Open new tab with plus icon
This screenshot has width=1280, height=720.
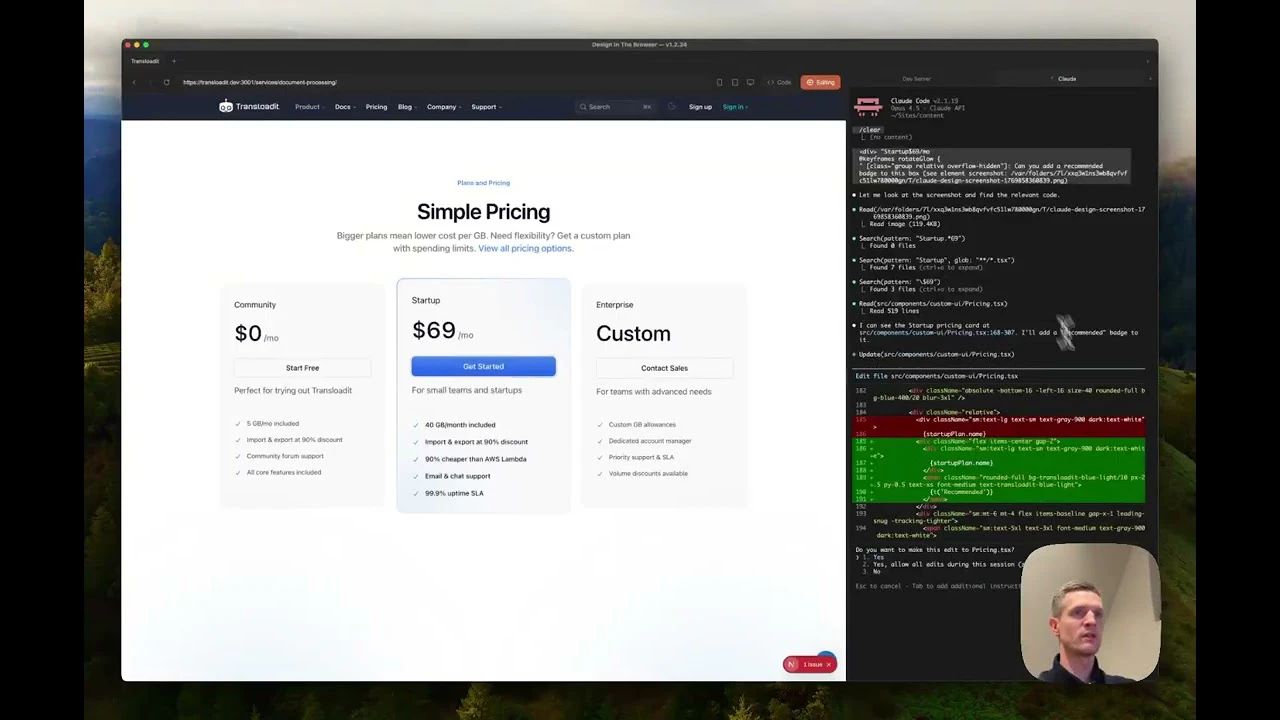click(x=173, y=61)
